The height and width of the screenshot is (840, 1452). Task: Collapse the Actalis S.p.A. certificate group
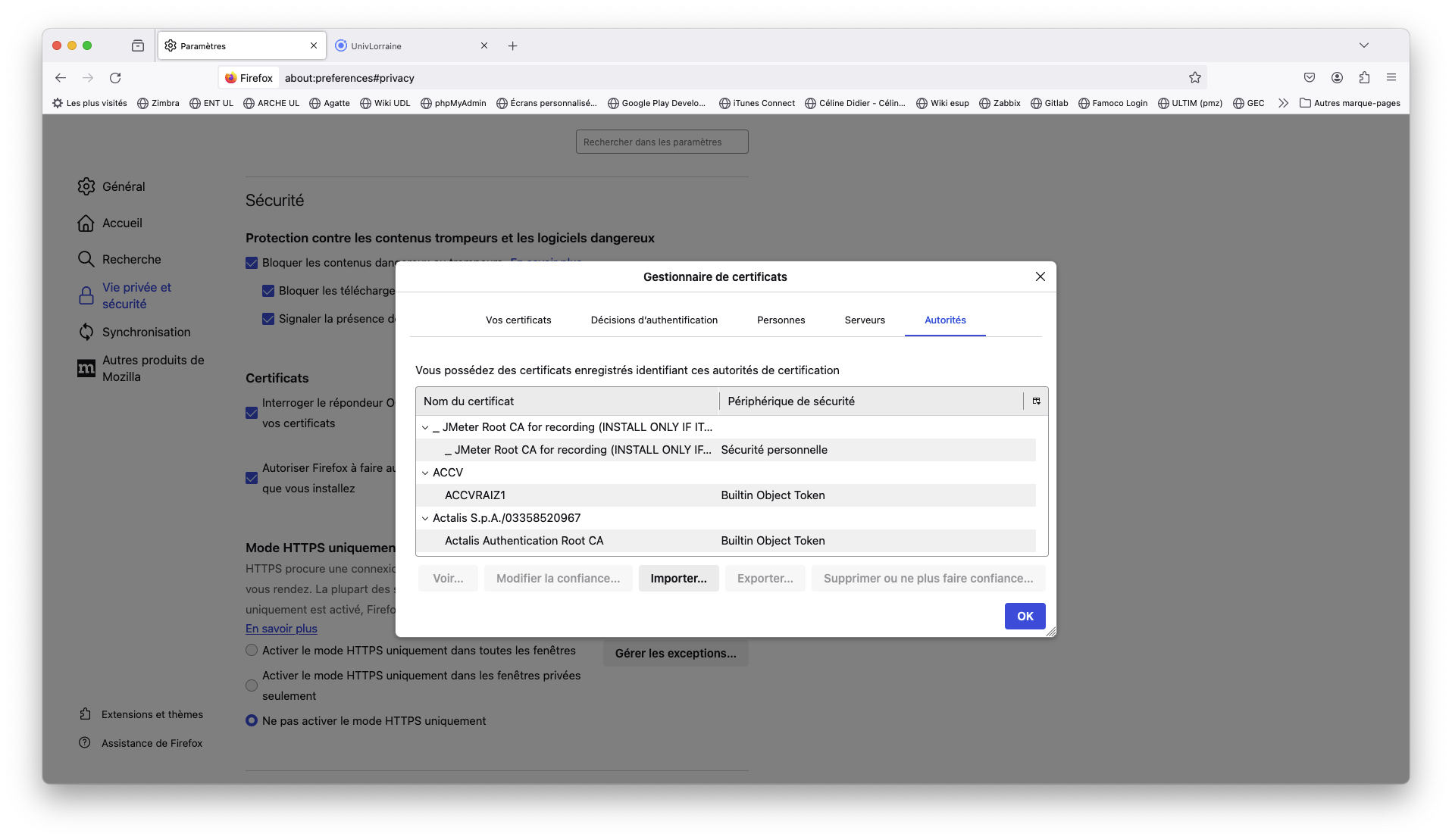(425, 518)
